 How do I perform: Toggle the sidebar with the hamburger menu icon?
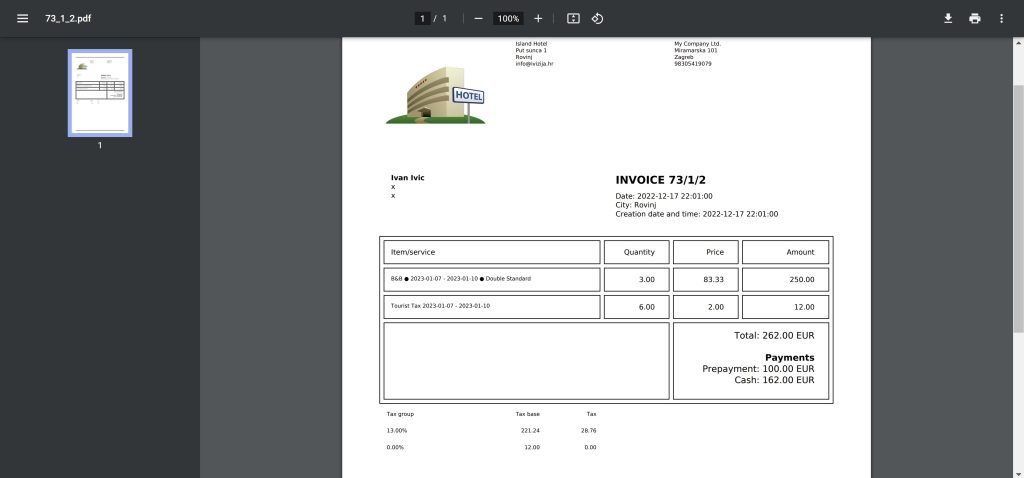[22, 18]
